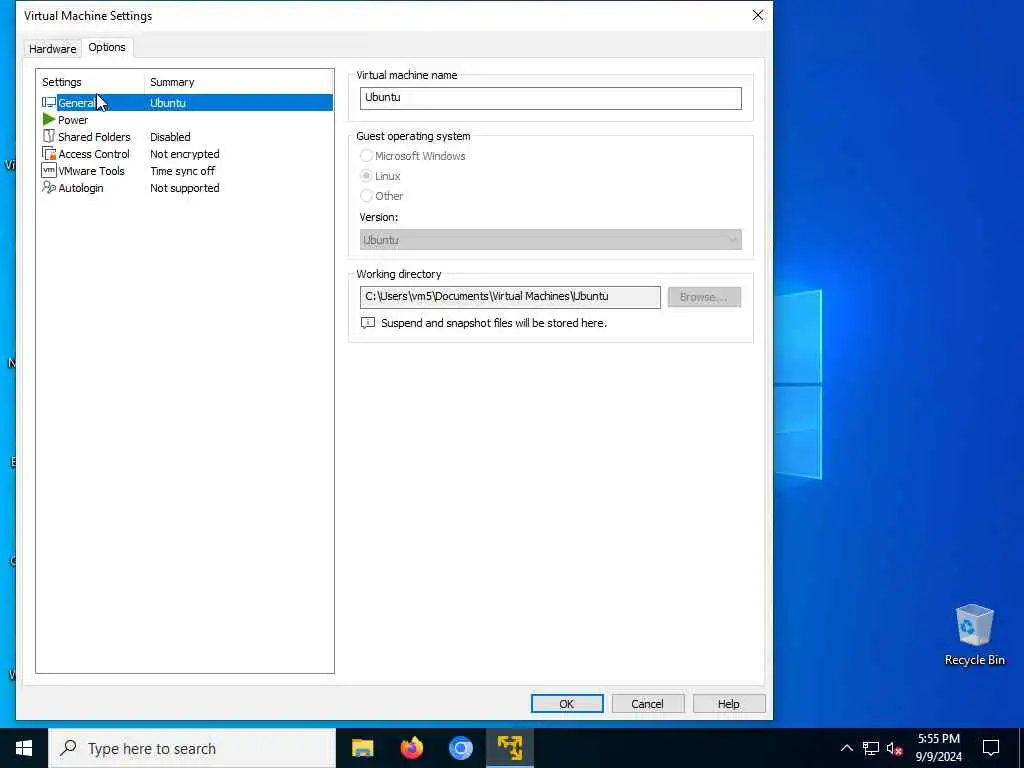Screen dimensions: 1024x768
Task: Click the Browse... button
Action: pyautogui.click(x=704, y=296)
